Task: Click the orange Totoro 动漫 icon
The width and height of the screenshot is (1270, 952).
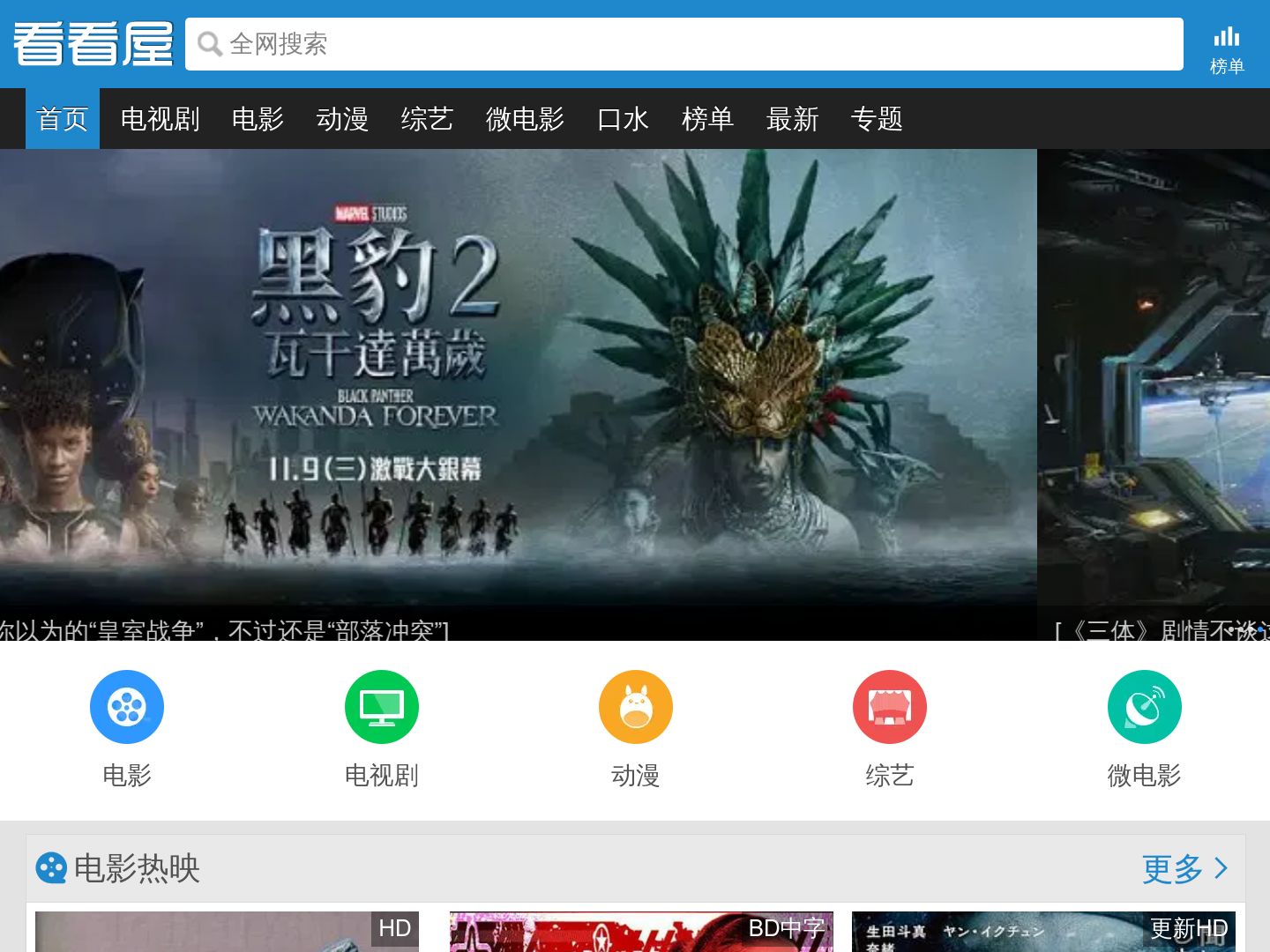Action: point(635,707)
